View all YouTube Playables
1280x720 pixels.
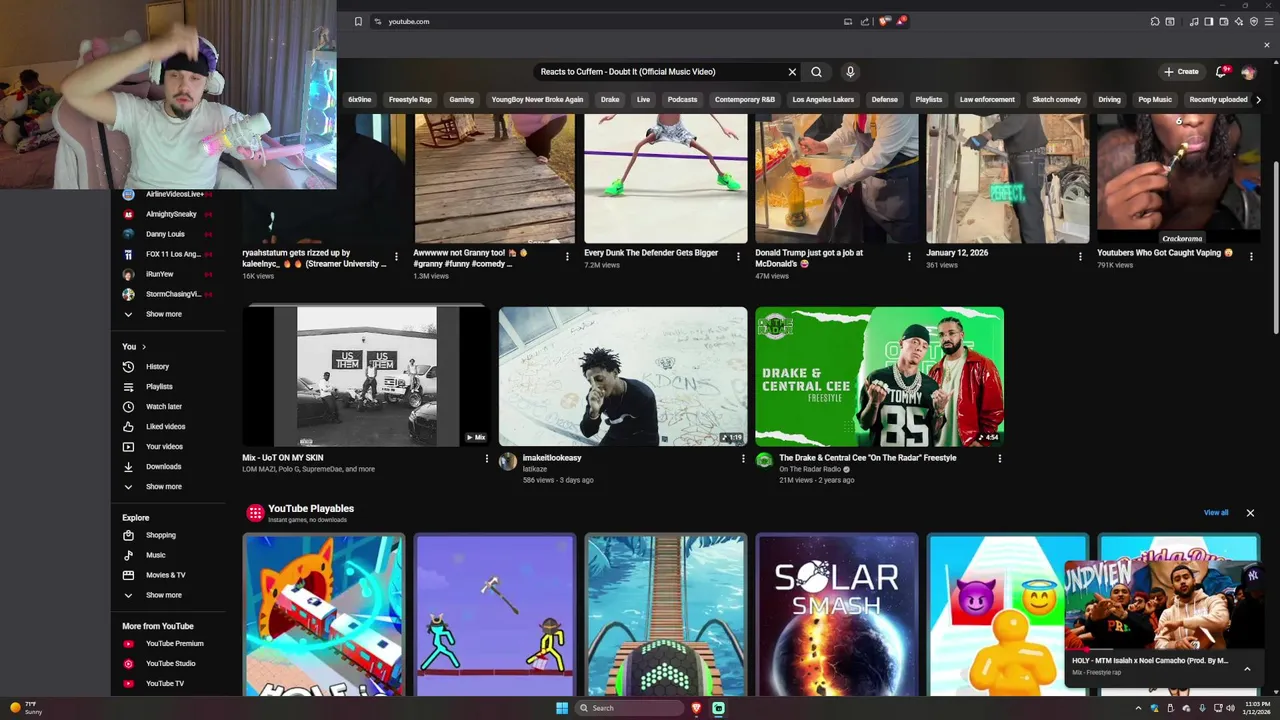point(1216,513)
